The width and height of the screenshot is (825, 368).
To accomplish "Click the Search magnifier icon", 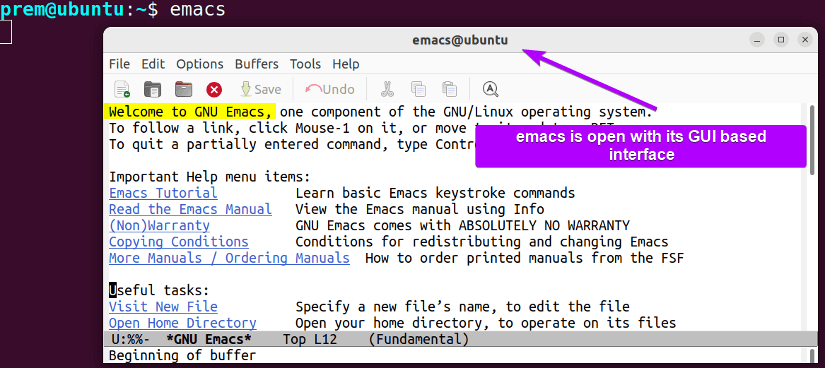I will [x=490, y=89].
